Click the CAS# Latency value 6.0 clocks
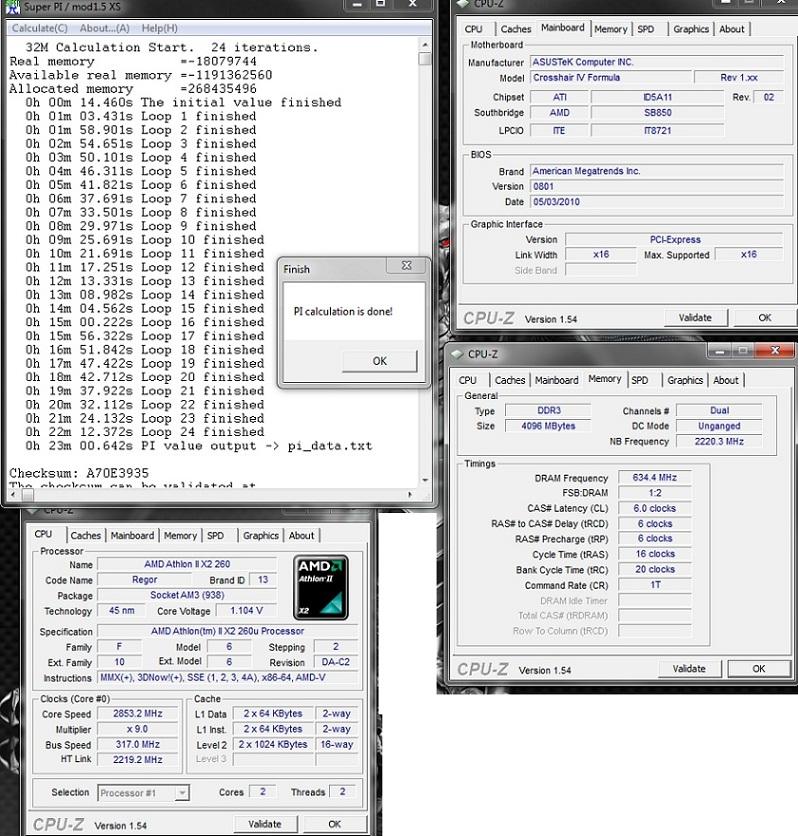This screenshot has height=836, width=798. [x=655, y=508]
